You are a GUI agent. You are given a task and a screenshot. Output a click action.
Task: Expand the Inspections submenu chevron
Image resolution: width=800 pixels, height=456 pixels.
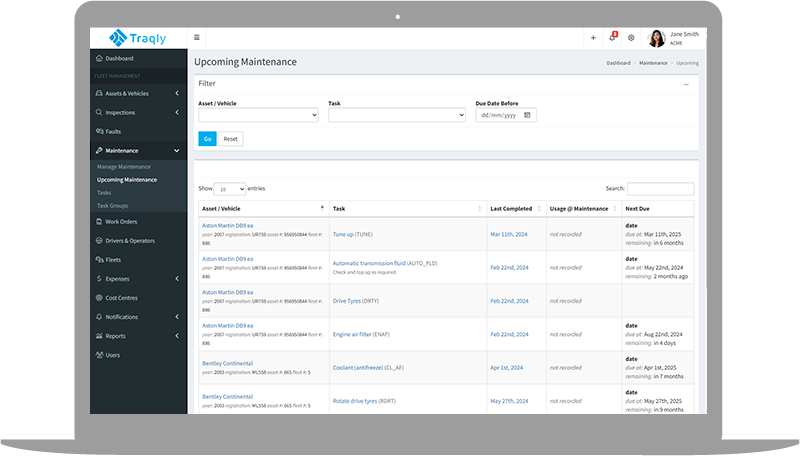click(177, 112)
